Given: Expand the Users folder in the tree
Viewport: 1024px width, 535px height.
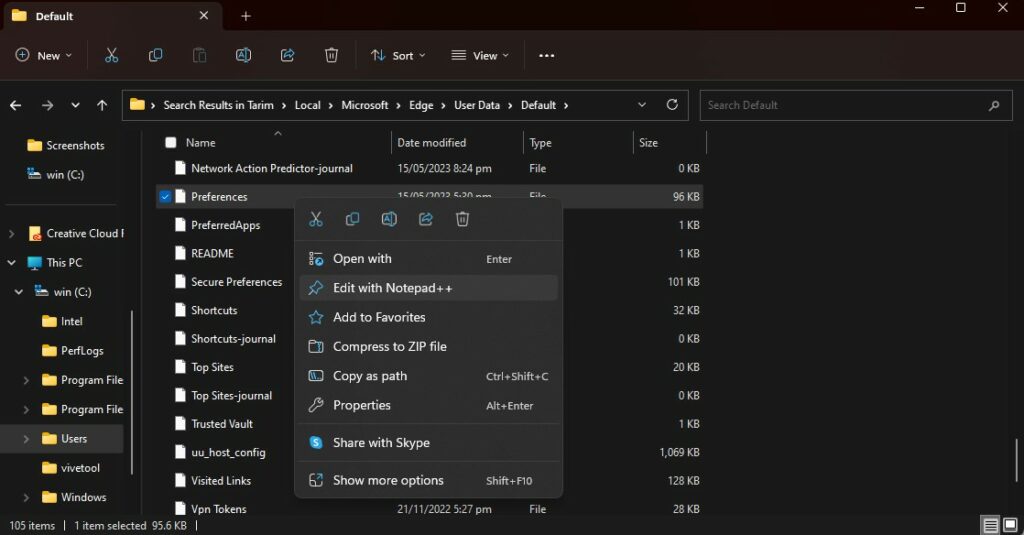Looking at the screenshot, I should [x=26, y=439].
